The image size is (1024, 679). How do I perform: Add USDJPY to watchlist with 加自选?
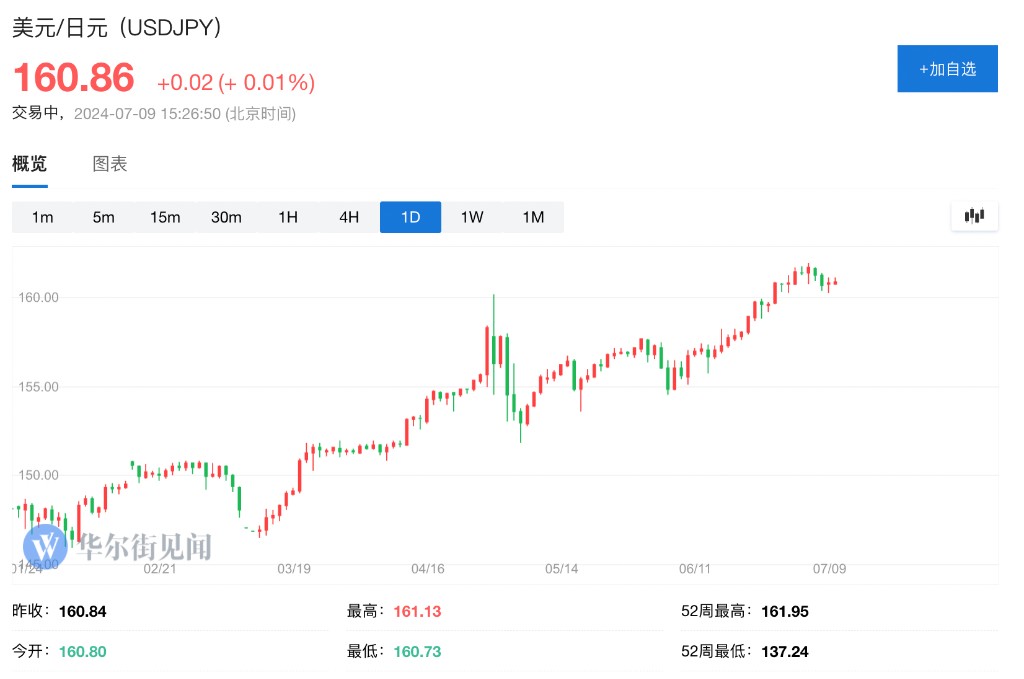[947, 69]
